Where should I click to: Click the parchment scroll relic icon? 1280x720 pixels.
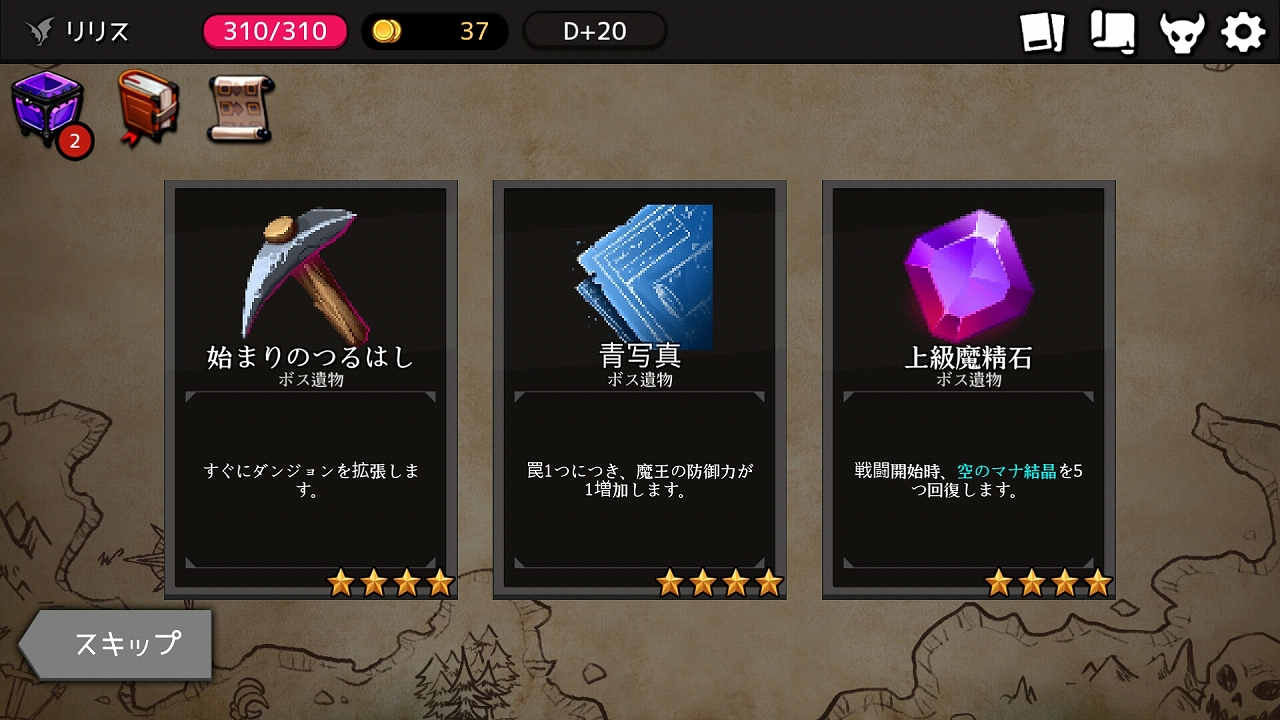click(x=241, y=108)
